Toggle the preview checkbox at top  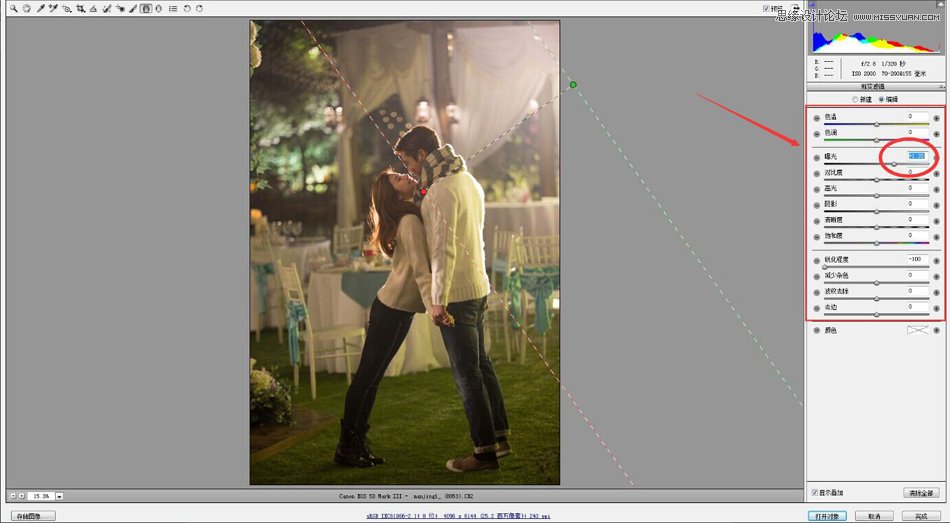tap(766, 8)
